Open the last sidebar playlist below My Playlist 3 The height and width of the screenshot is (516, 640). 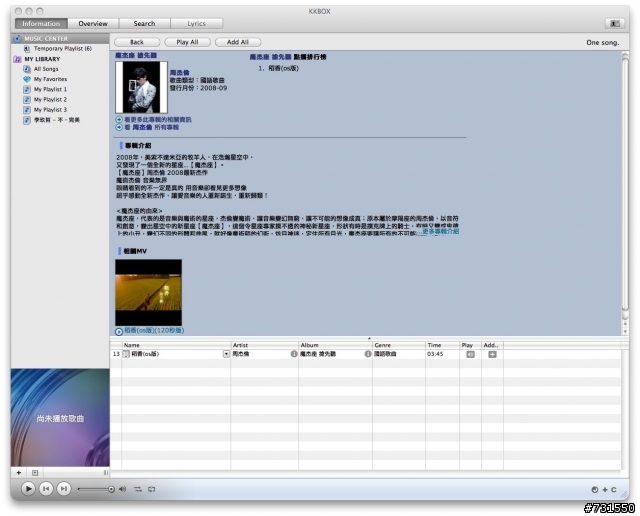click(57, 120)
